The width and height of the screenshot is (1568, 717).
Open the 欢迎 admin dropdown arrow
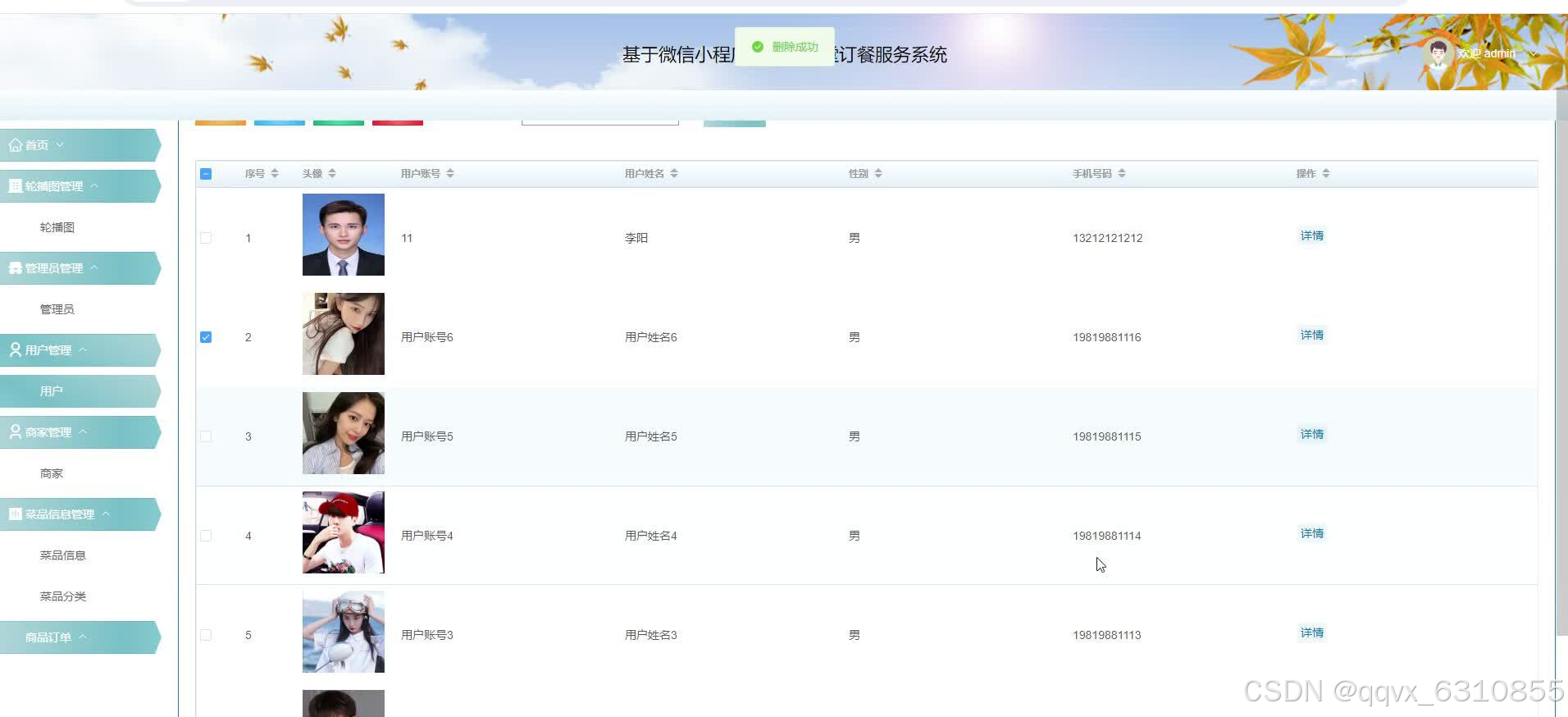click(1533, 54)
